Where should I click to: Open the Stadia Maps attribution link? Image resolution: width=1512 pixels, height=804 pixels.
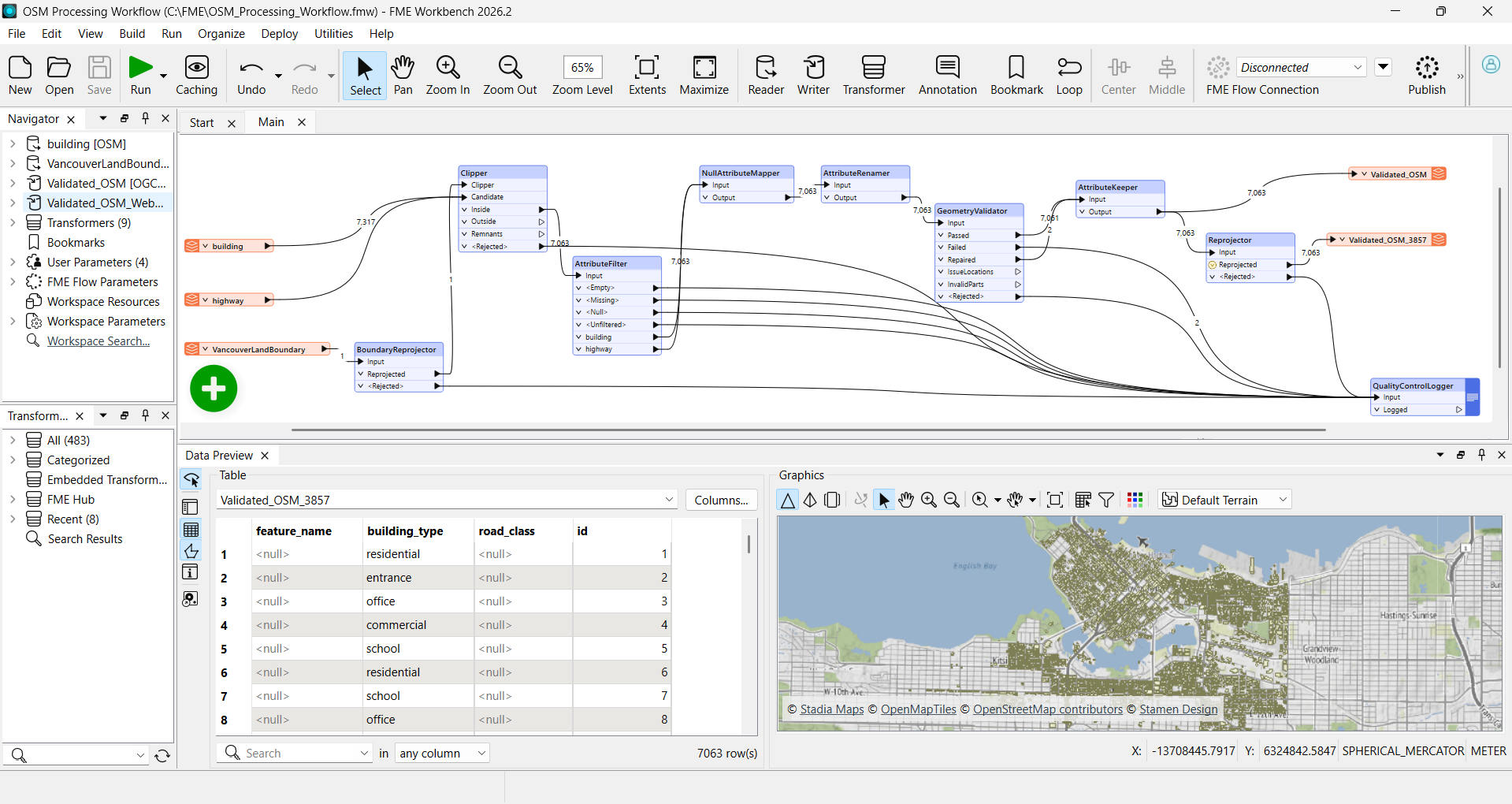(832, 709)
